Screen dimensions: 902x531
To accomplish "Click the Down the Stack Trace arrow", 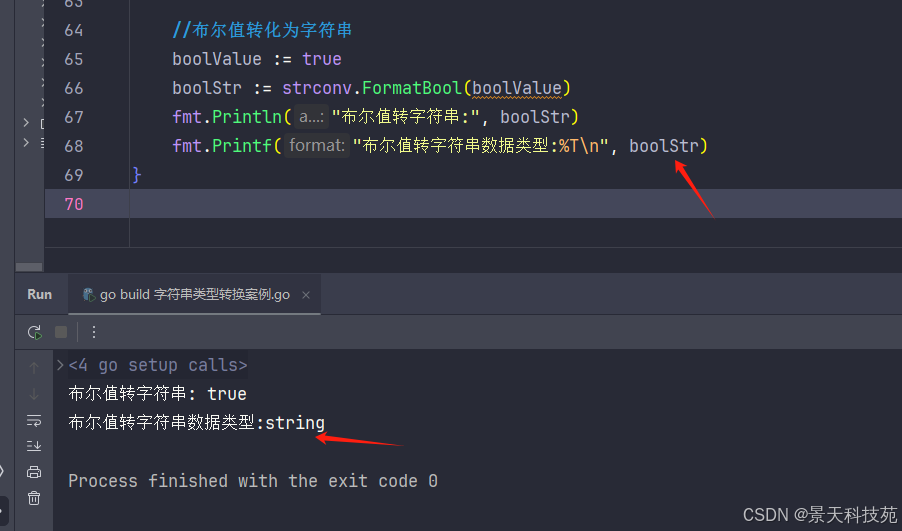I will click(34, 394).
